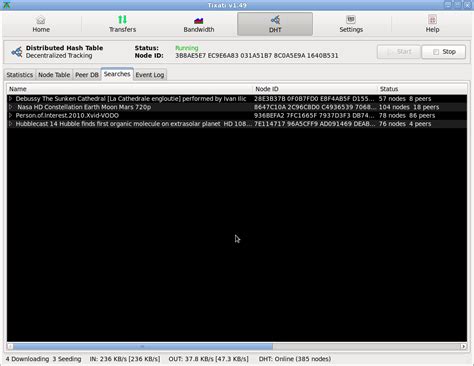Click the Stop DHT button
This screenshot has width=474, height=366.
click(444, 52)
